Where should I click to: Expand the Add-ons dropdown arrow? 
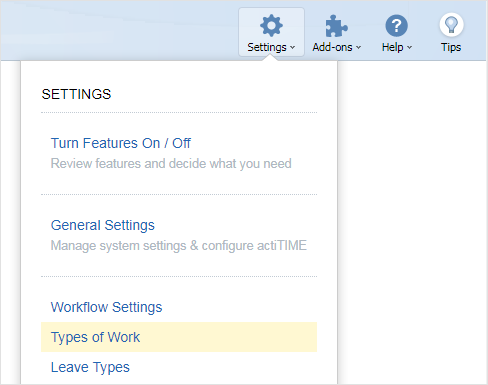(x=358, y=48)
